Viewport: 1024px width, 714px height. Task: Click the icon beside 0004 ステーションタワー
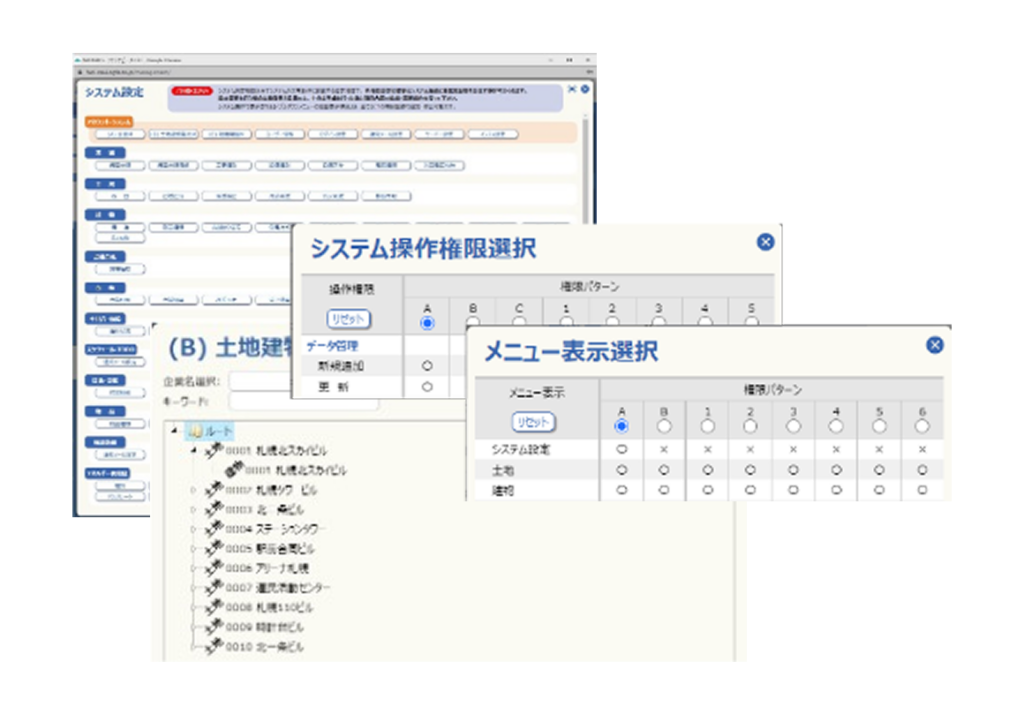pos(214,528)
